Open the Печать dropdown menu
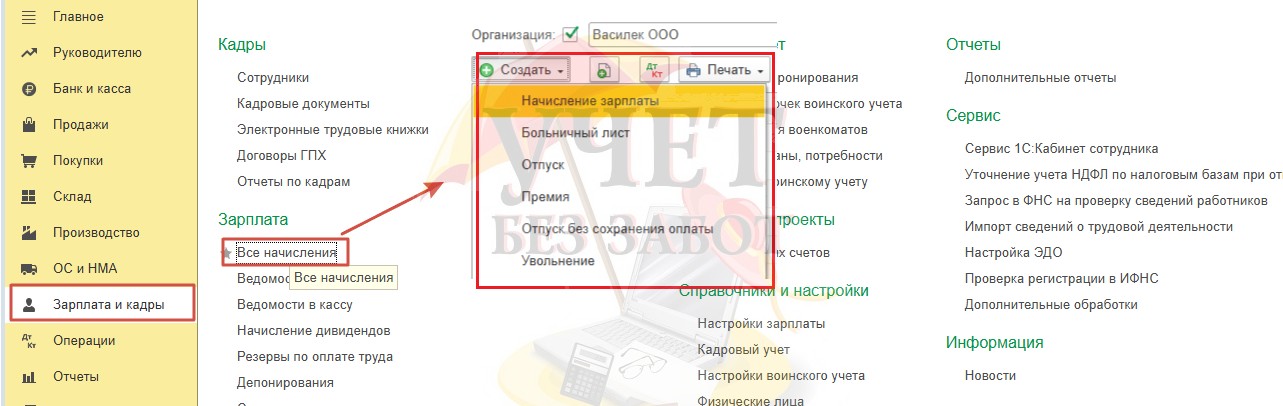The height and width of the screenshot is (406, 1283). click(x=725, y=70)
